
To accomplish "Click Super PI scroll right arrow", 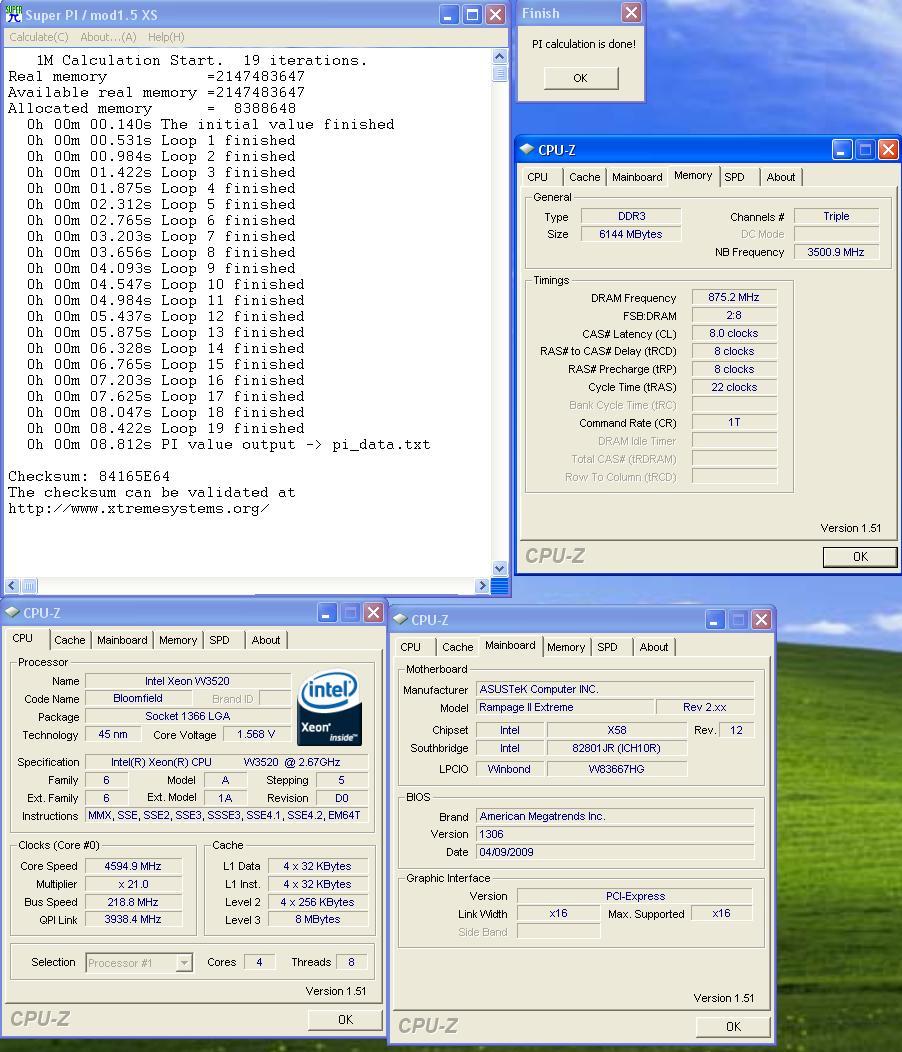I will click(x=482, y=585).
